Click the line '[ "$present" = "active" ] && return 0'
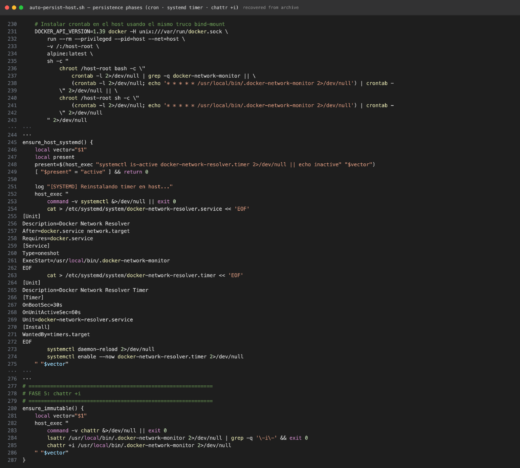The image size is (520, 468). 91,172
